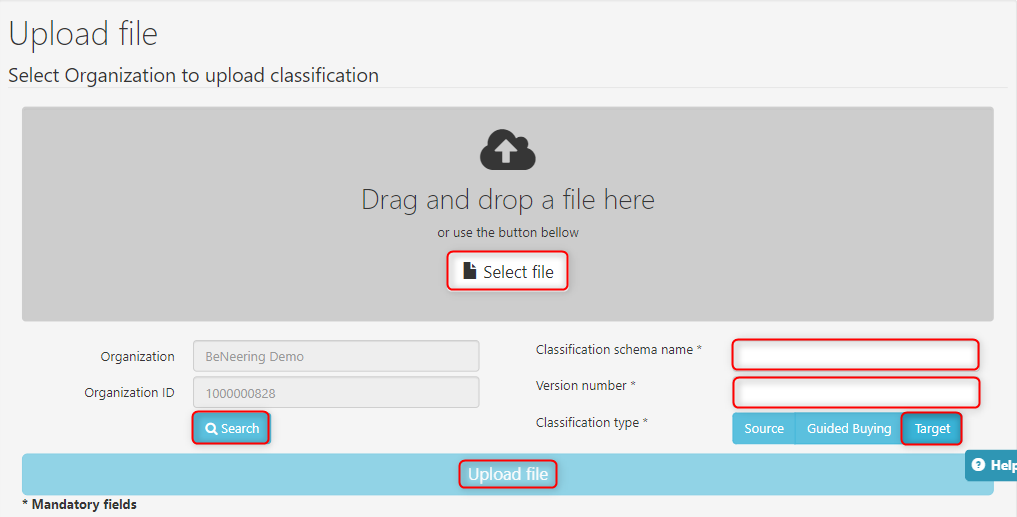Click the Organization ID field 1000000828
This screenshot has height=517, width=1017.
(336, 393)
